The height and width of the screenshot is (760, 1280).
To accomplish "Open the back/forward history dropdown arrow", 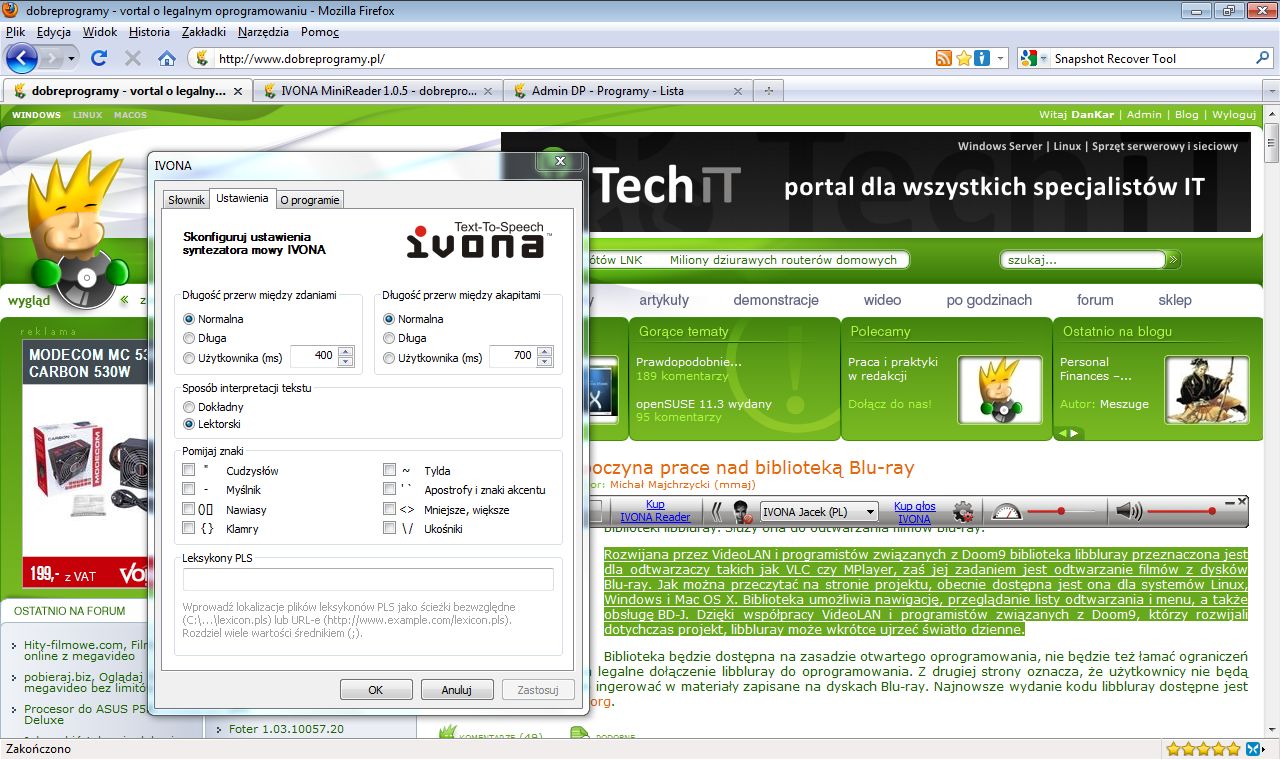I will click(x=71, y=59).
